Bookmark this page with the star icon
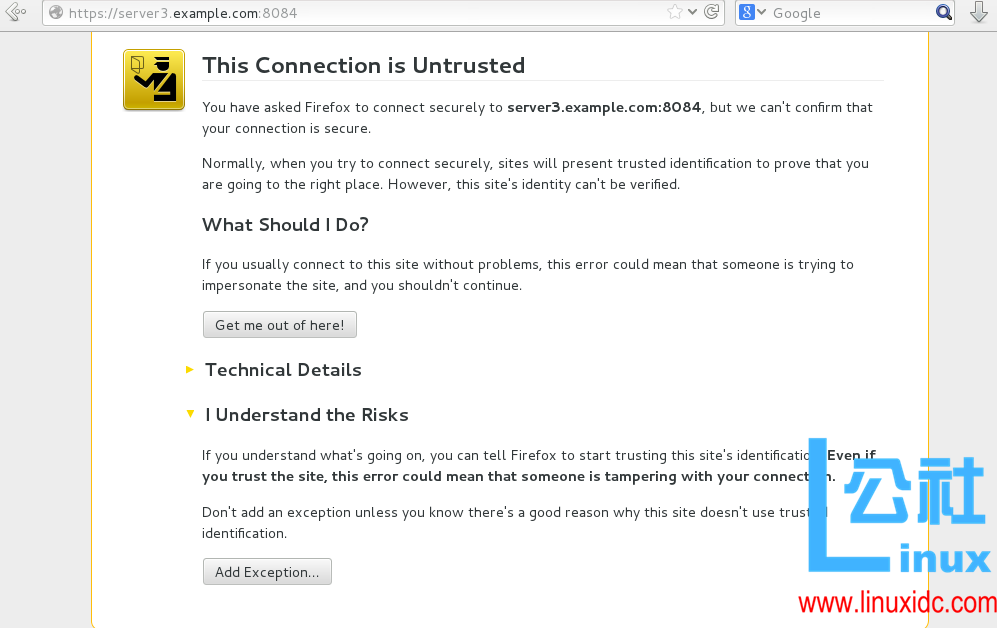Viewport: 997px width, 628px height. pyautogui.click(x=675, y=12)
